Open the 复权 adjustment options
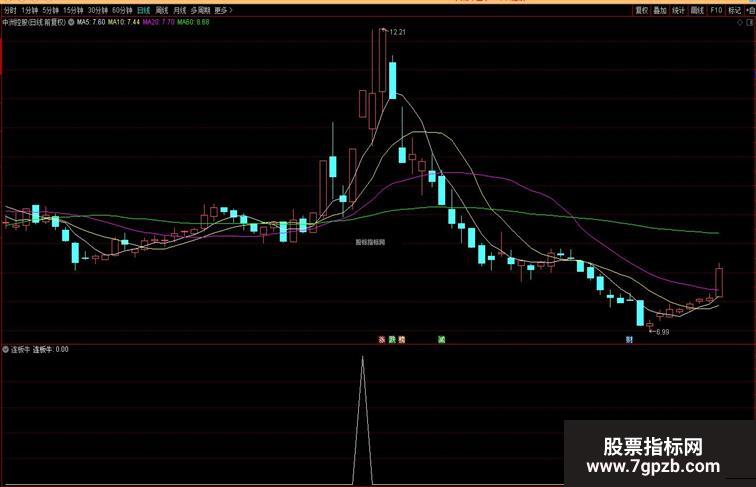This screenshot has width=756, height=487. 642,10
